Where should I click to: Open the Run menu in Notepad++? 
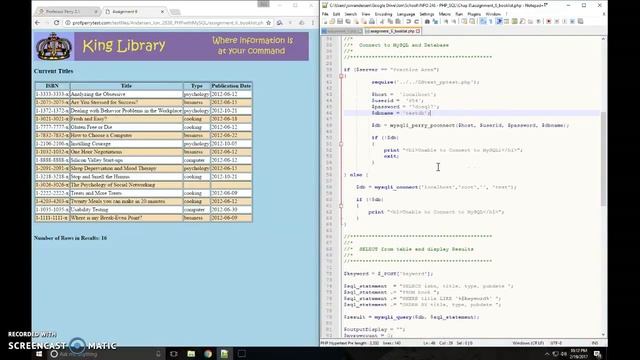[459, 14]
